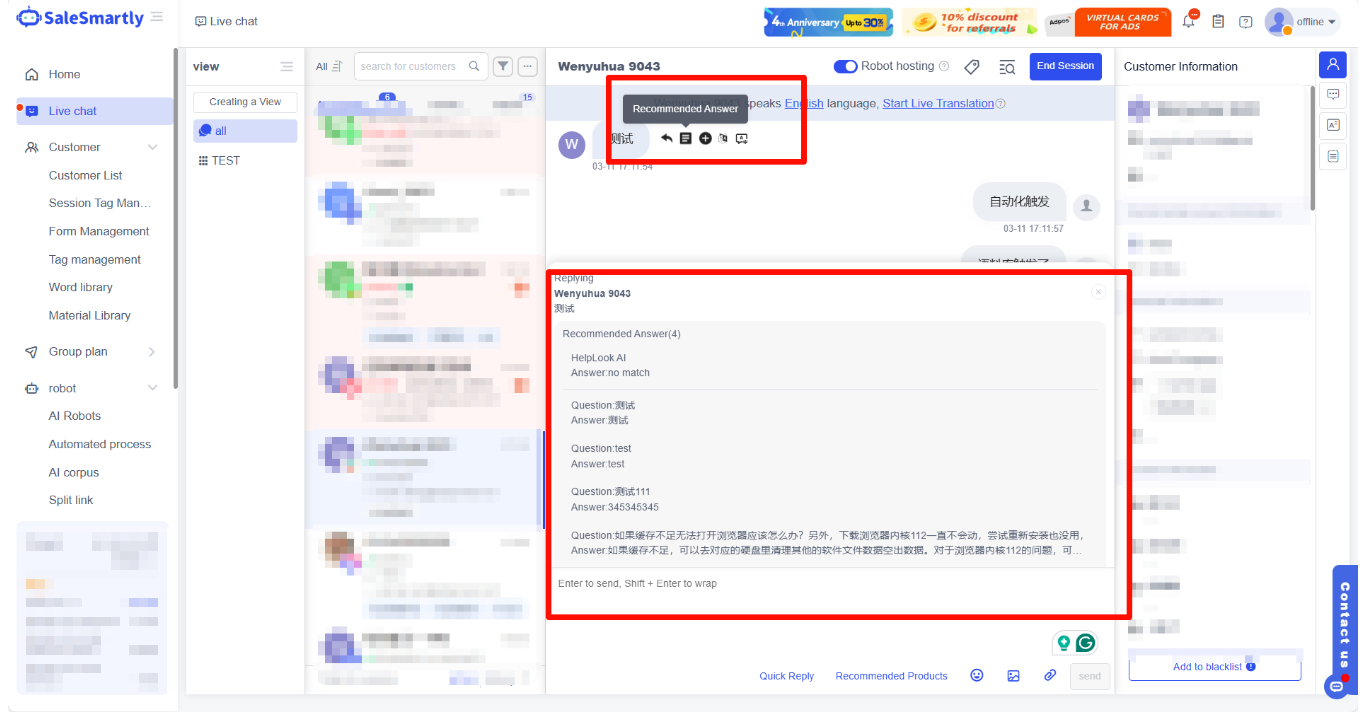Click the reply arrow icon on the message

tap(667, 138)
